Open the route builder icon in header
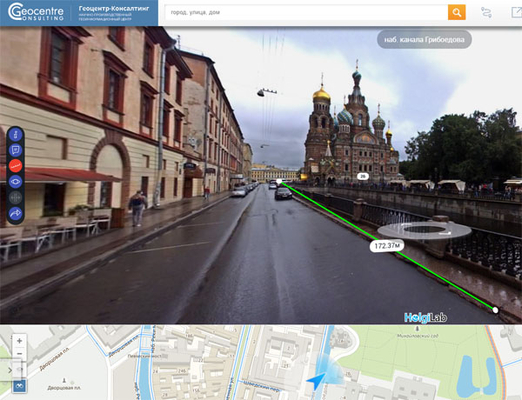522x400 pixels. point(486,13)
